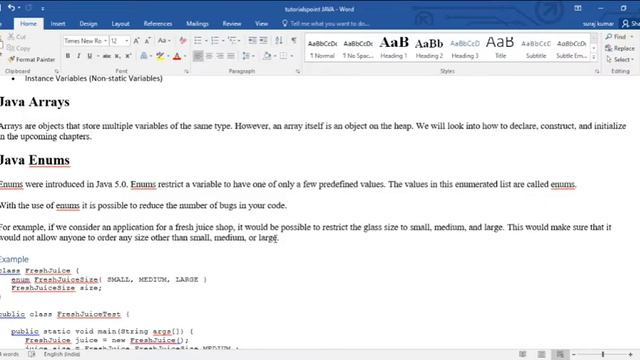Click Replace in Editing group
The width and height of the screenshot is (640, 360).
[x=620, y=48]
